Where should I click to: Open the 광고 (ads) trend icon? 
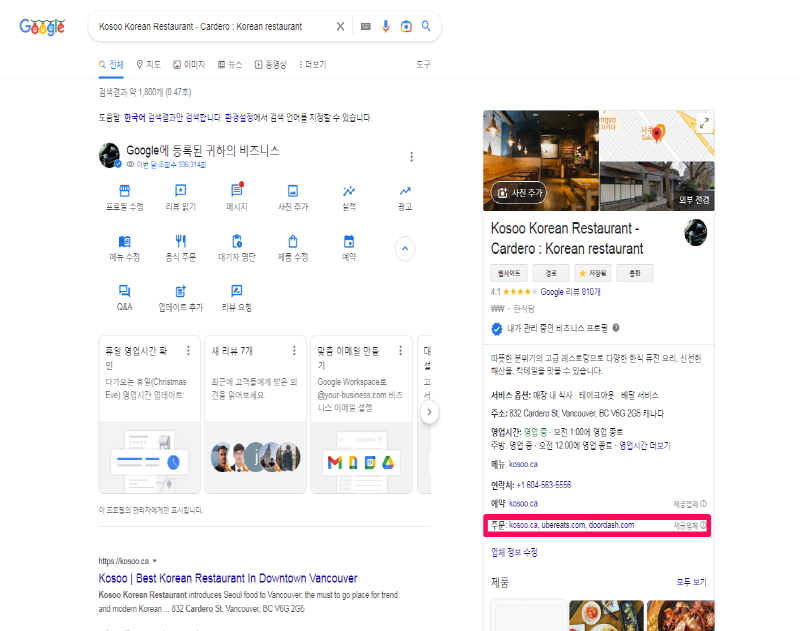[405, 190]
